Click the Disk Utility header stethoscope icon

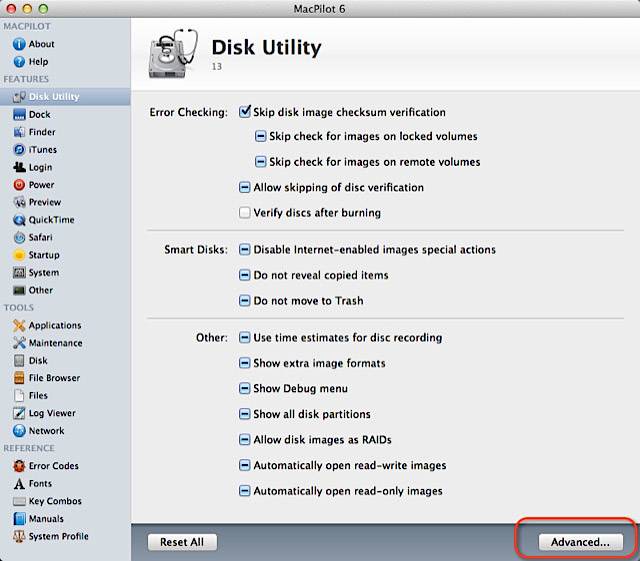click(x=173, y=53)
